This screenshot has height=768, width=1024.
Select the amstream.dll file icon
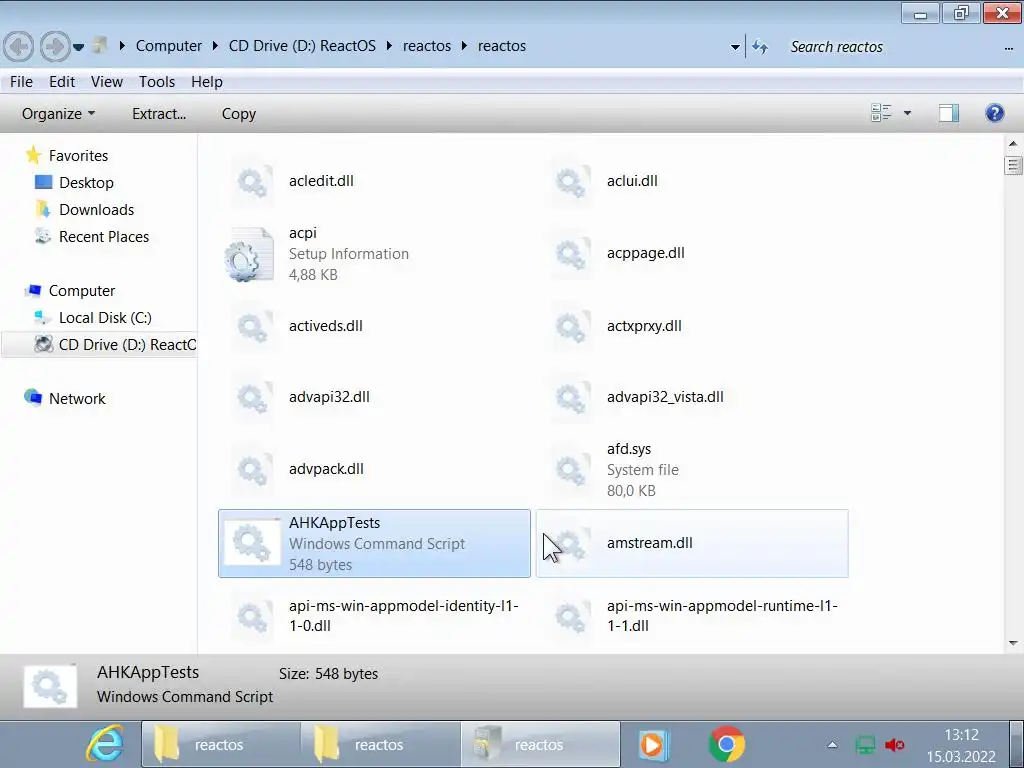(x=571, y=543)
